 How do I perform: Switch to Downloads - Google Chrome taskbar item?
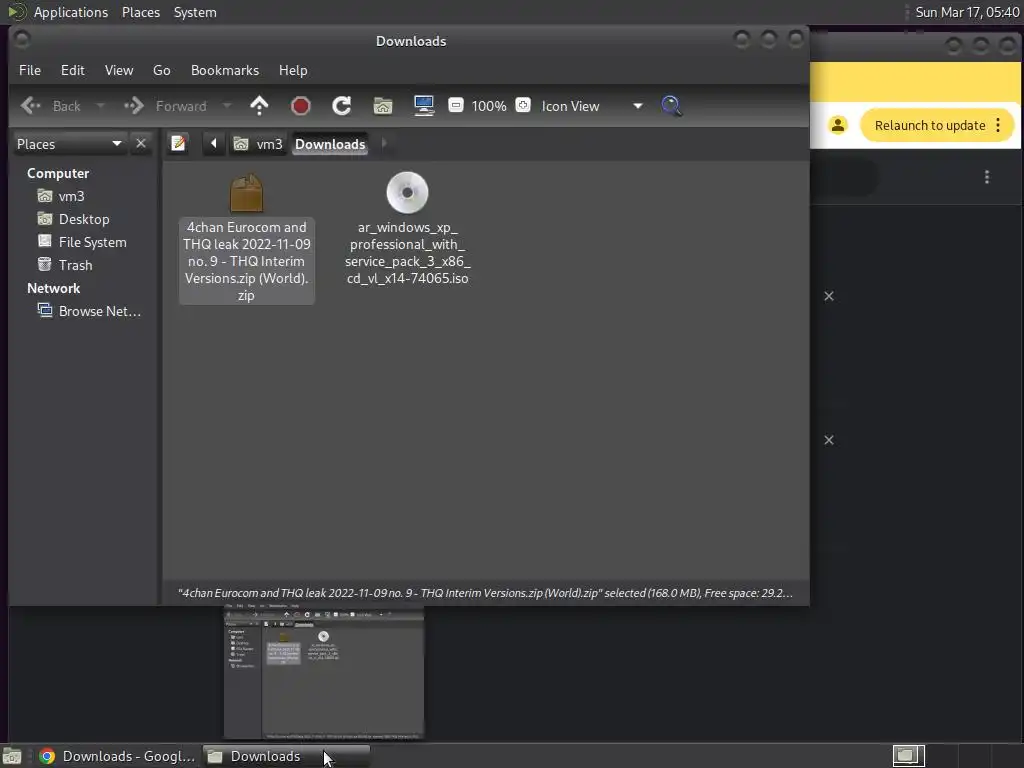pos(117,756)
